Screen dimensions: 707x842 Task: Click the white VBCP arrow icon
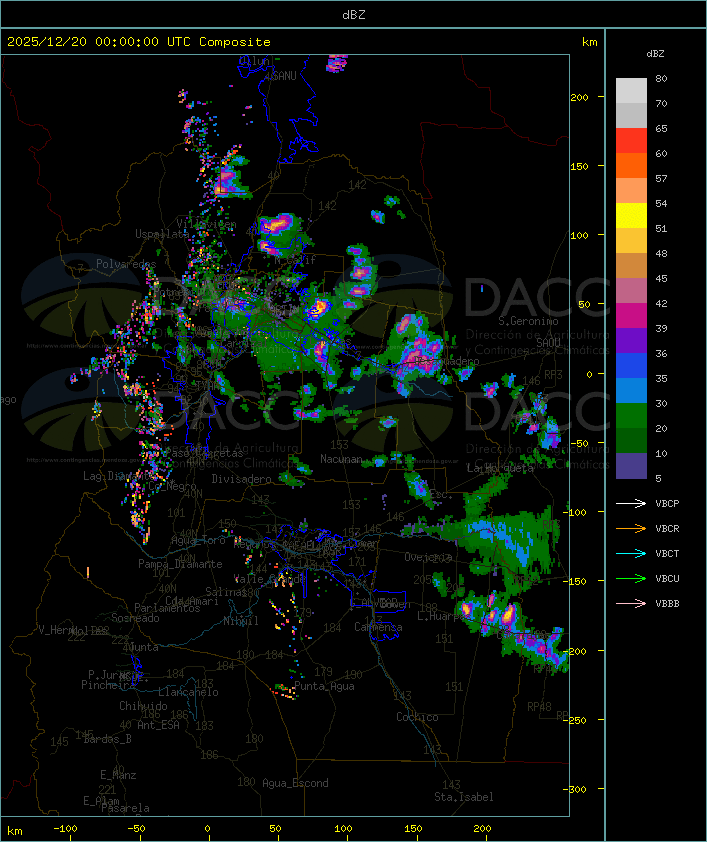point(631,504)
